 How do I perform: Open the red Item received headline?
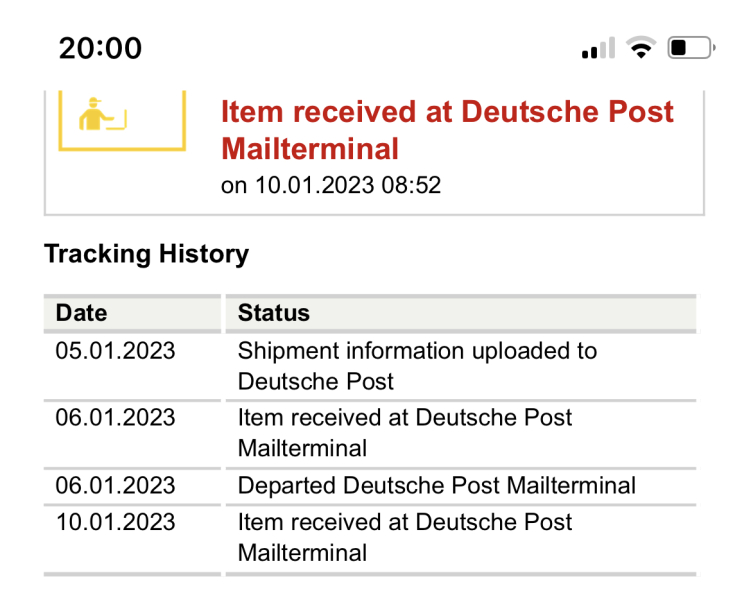point(447,129)
